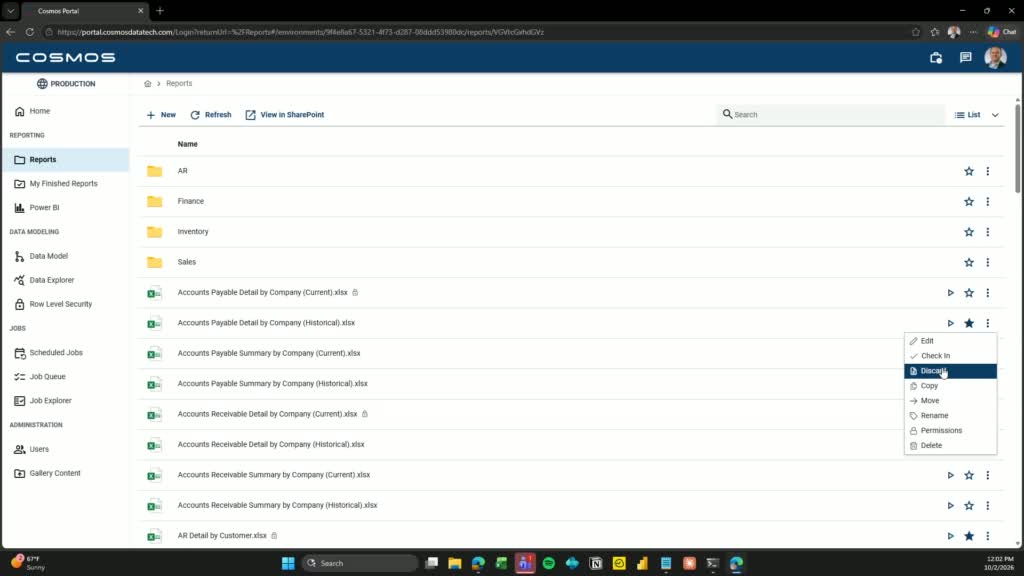Switch the PRODUCTION environment selector
The image size is (1024, 576).
point(66,84)
